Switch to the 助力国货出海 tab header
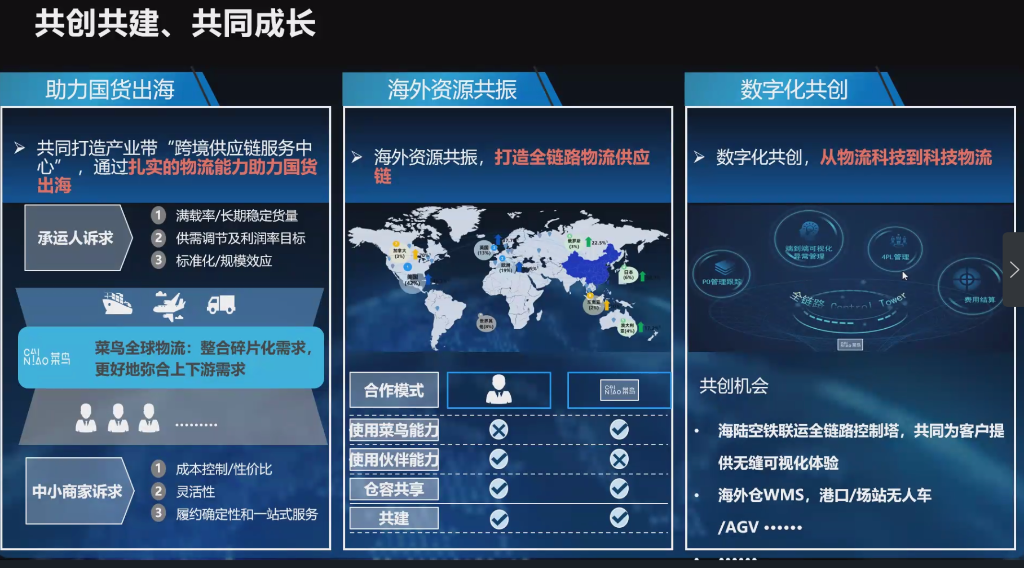 [x=110, y=89]
